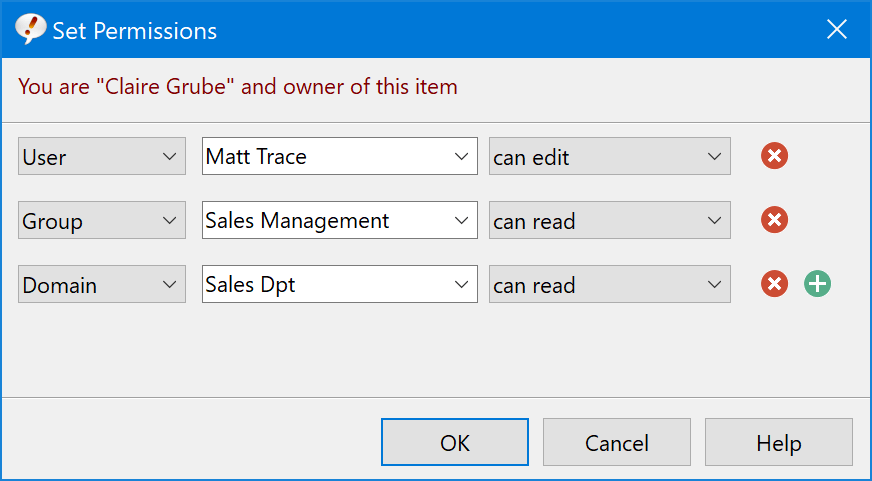Open the Matt Trace name combo box
Screen dimensions: 872x481
pos(340,156)
